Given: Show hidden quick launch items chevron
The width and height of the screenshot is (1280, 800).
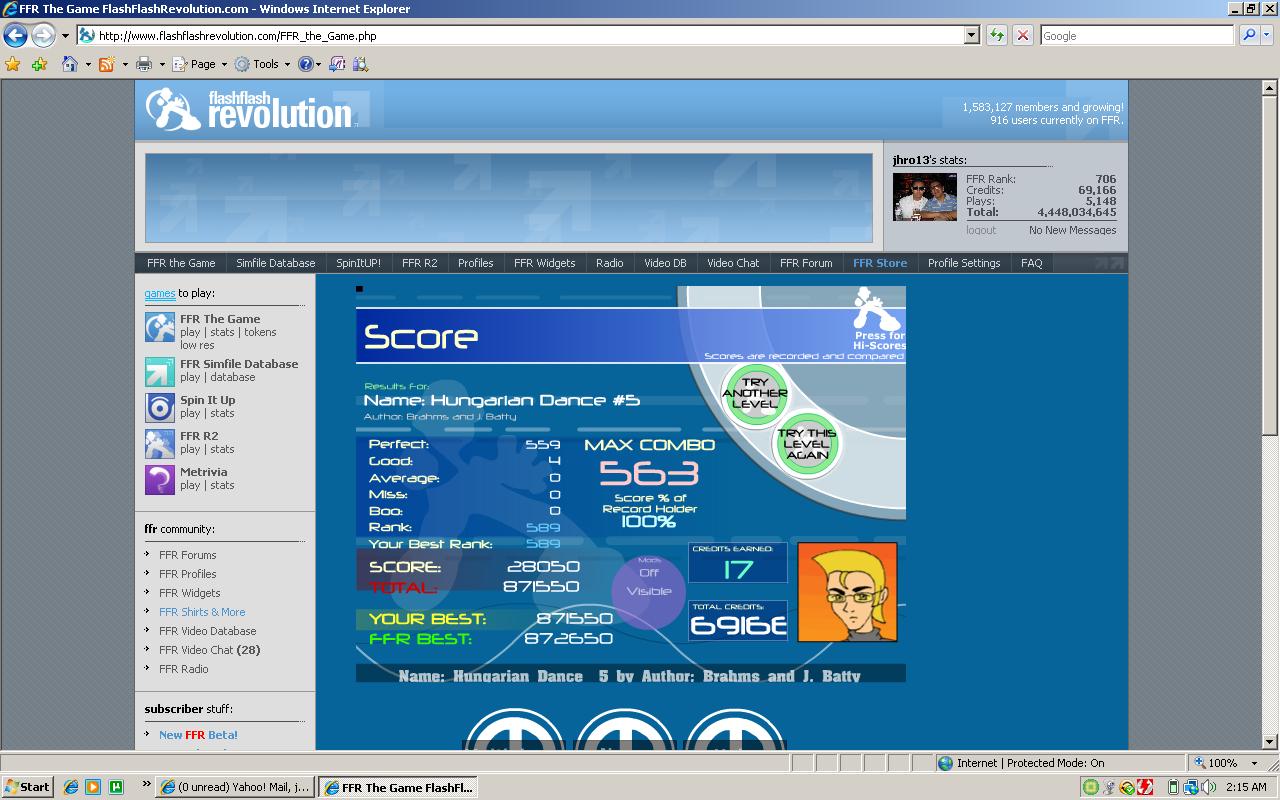Looking at the screenshot, I should 147,784.
